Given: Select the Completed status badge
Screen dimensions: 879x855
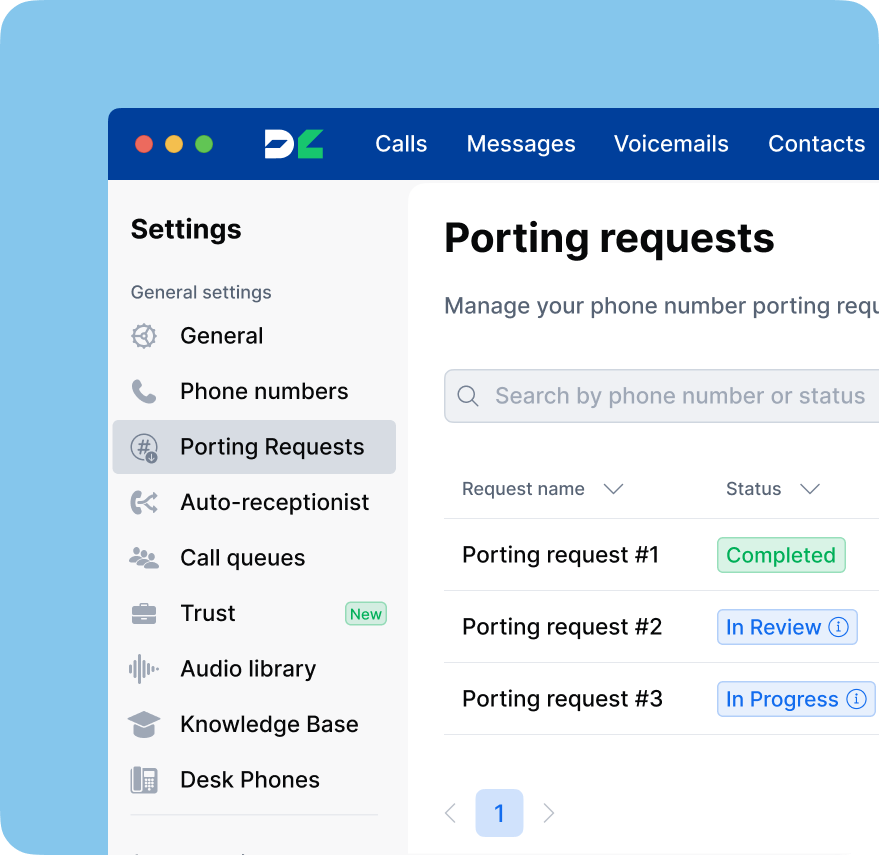Looking at the screenshot, I should click(x=781, y=555).
